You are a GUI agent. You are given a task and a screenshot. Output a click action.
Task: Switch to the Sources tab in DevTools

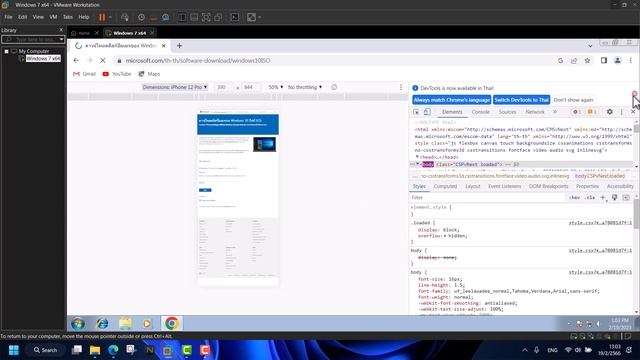(507, 112)
